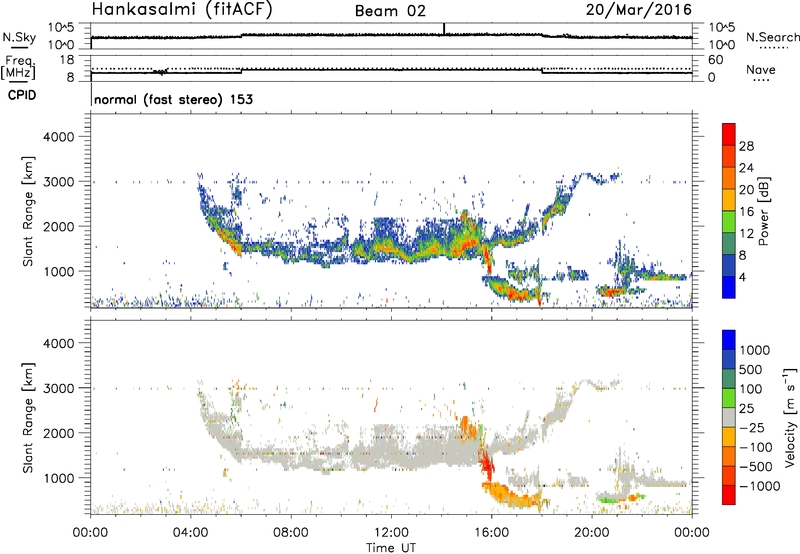
Task: Select the 08:00 time axis label
Action: [x=291, y=533]
